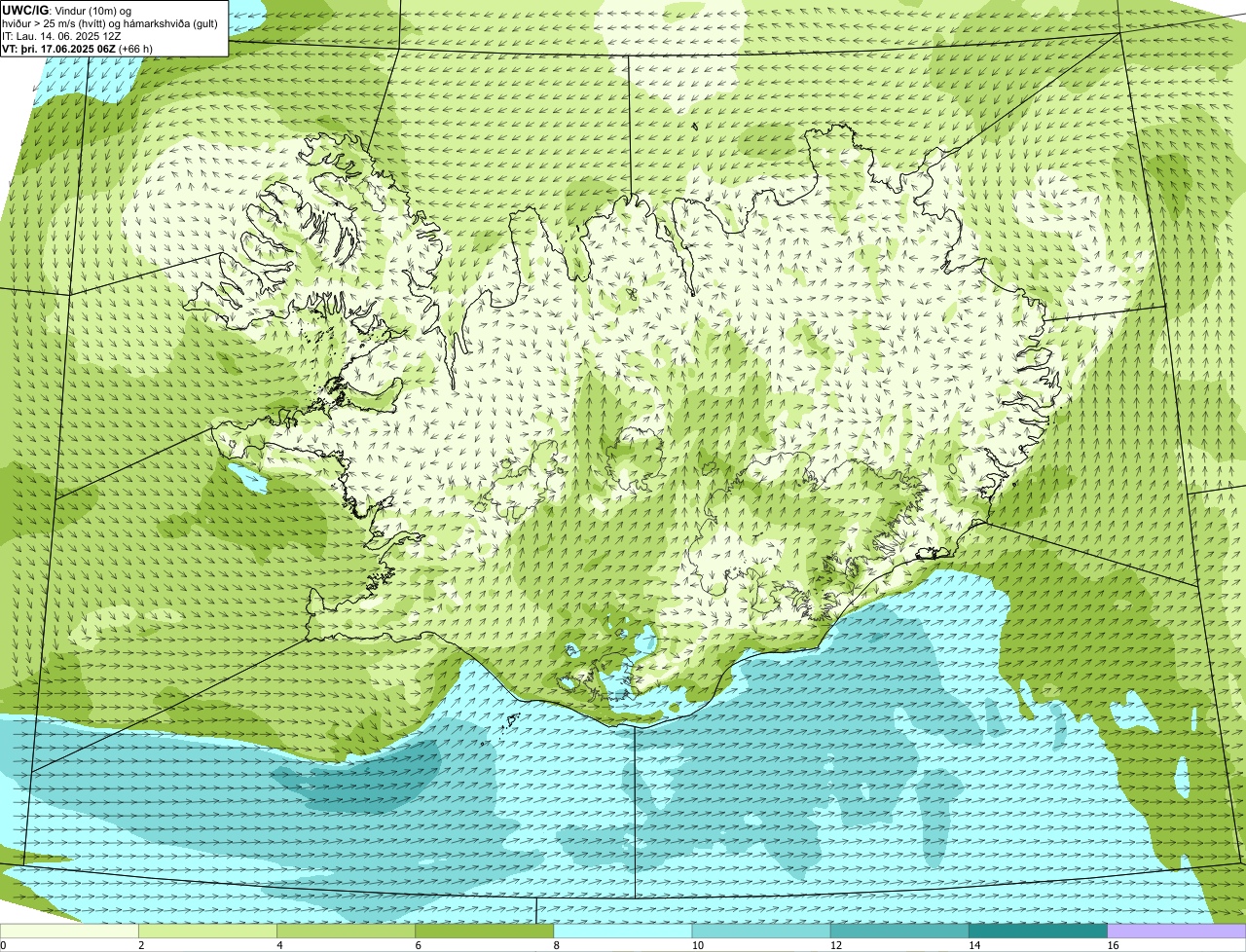1246x952 pixels.
Task: Click the scale label '16'
Action: pos(1113,945)
